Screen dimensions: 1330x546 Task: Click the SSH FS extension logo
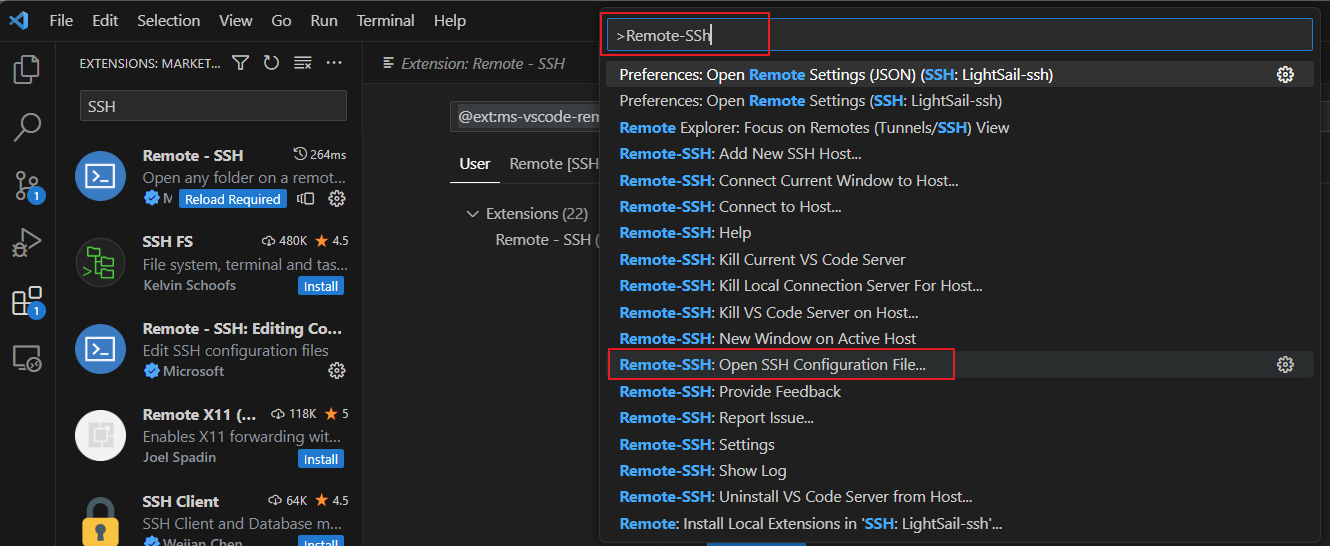pos(101,263)
